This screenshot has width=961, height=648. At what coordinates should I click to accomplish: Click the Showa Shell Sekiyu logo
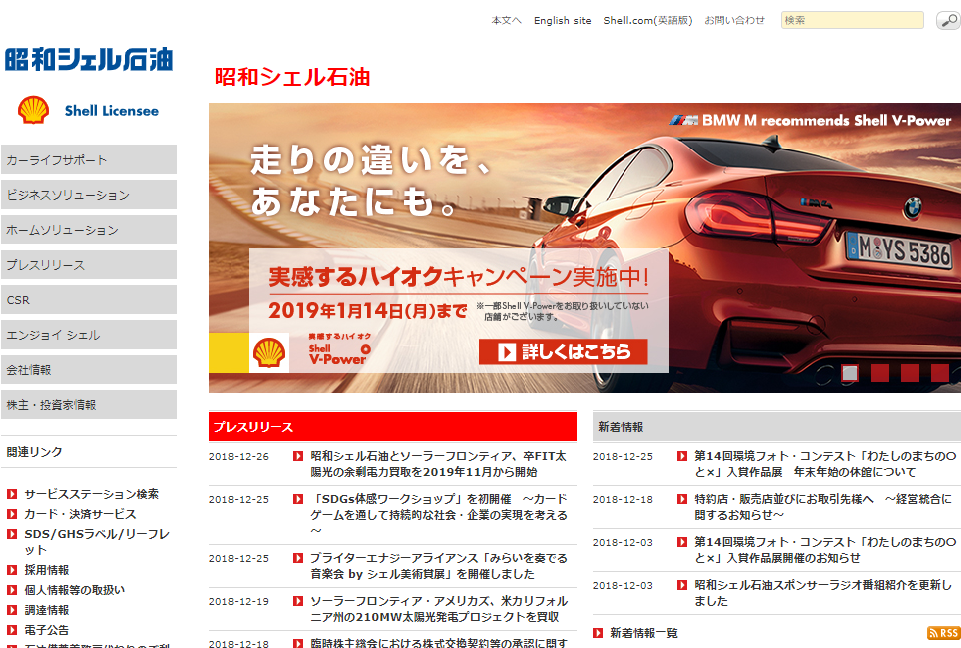tap(89, 59)
